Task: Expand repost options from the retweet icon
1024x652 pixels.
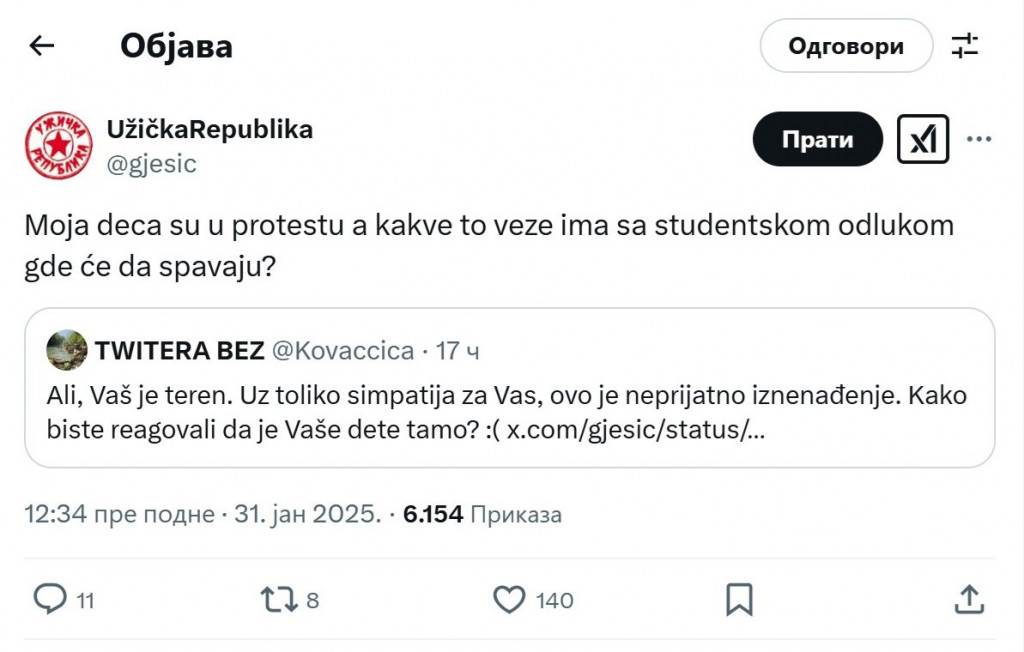Action: point(278,600)
